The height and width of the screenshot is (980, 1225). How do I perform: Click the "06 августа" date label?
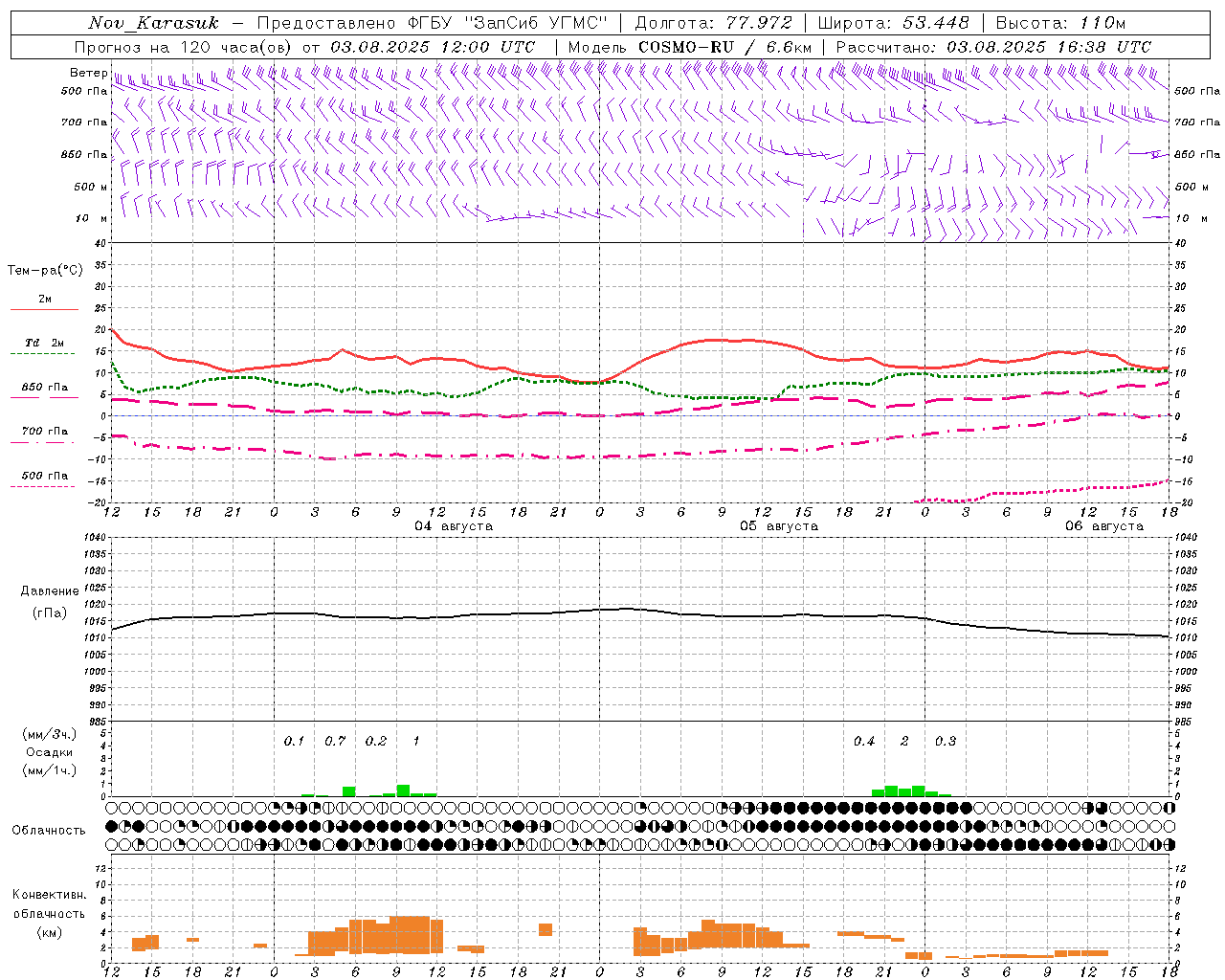[x=1104, y=526]
